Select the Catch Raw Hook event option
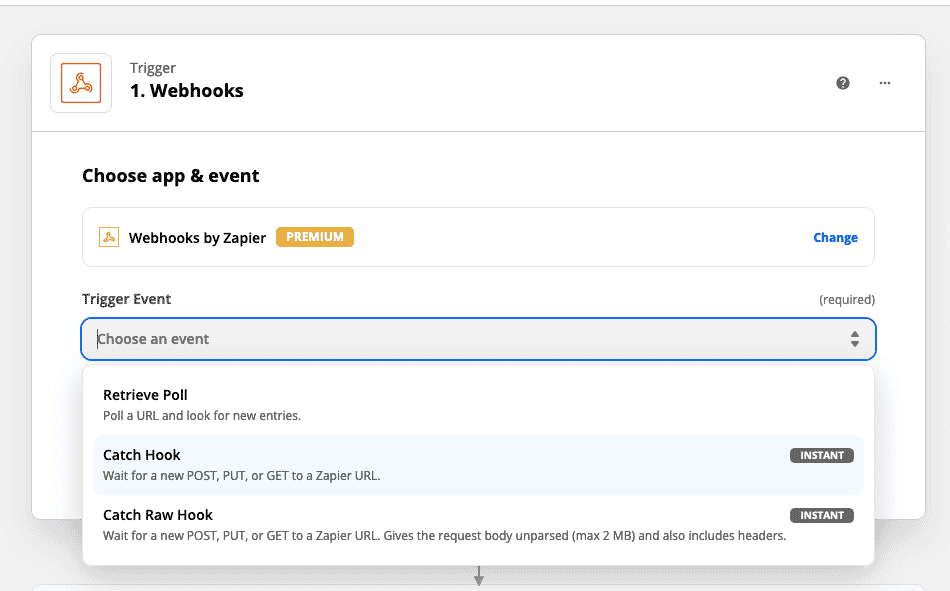This screenshot has width=950, height=591. click(x=478, y=525)
